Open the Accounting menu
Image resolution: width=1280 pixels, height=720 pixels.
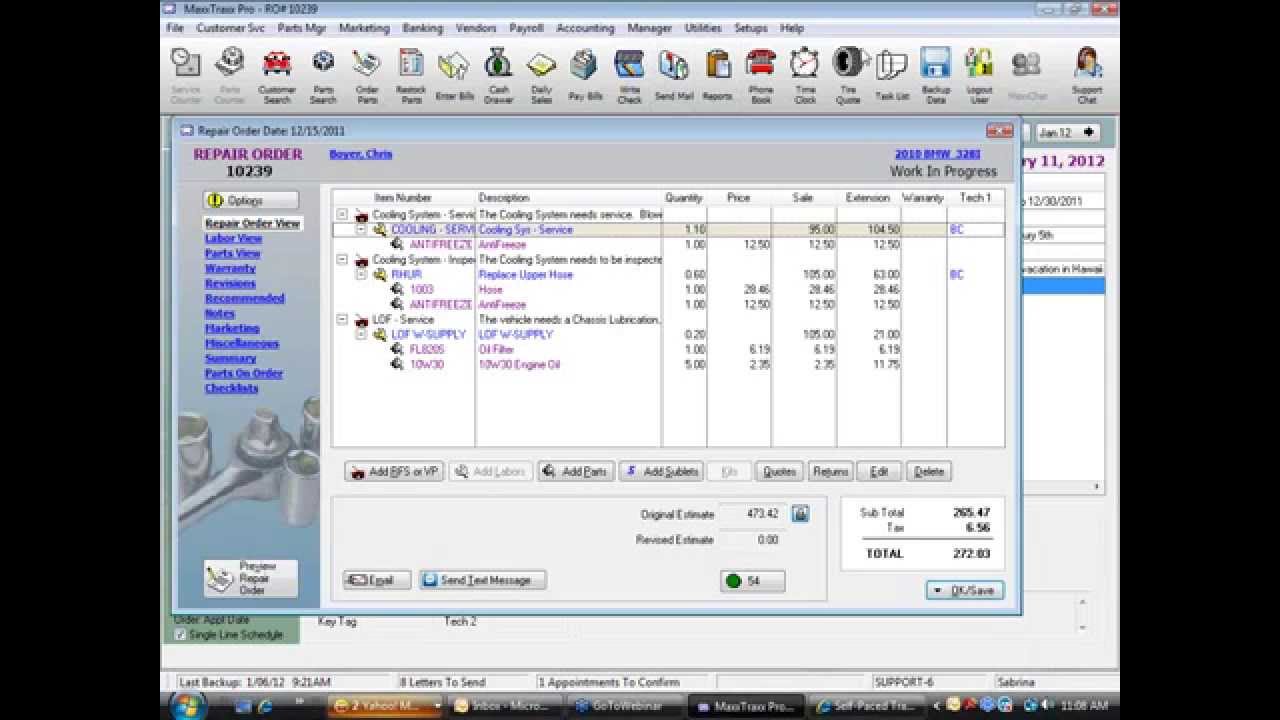[585, 28]
